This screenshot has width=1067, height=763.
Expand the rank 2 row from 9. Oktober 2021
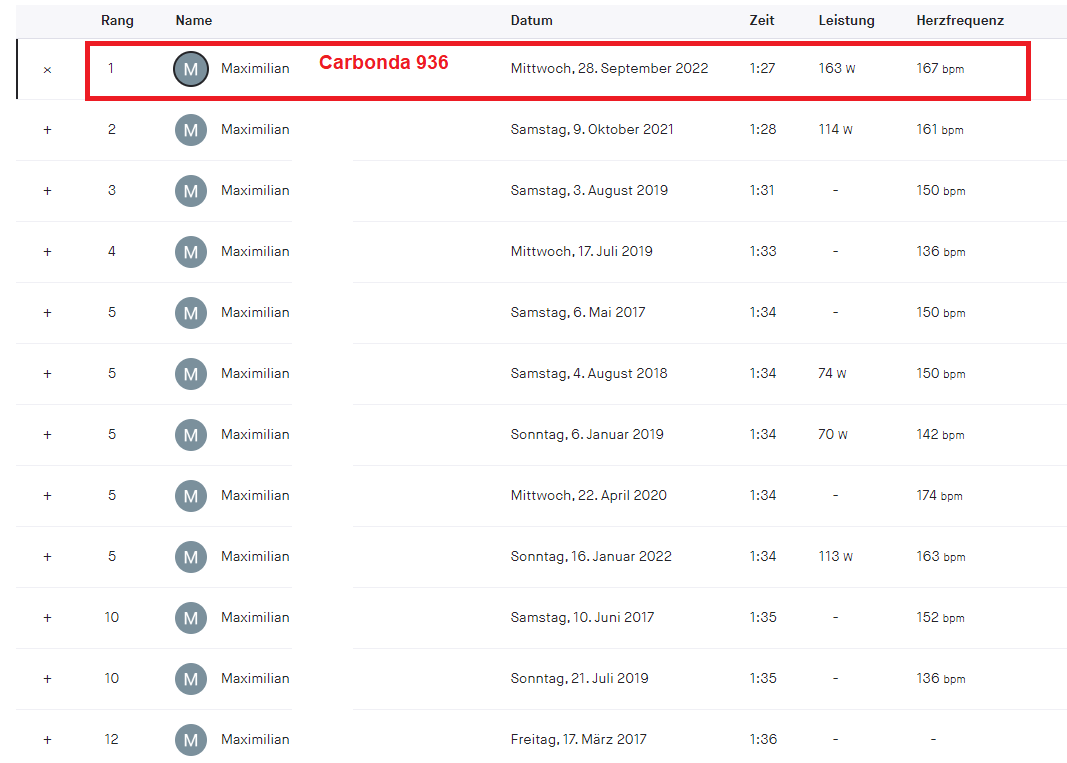pos(47,130)
